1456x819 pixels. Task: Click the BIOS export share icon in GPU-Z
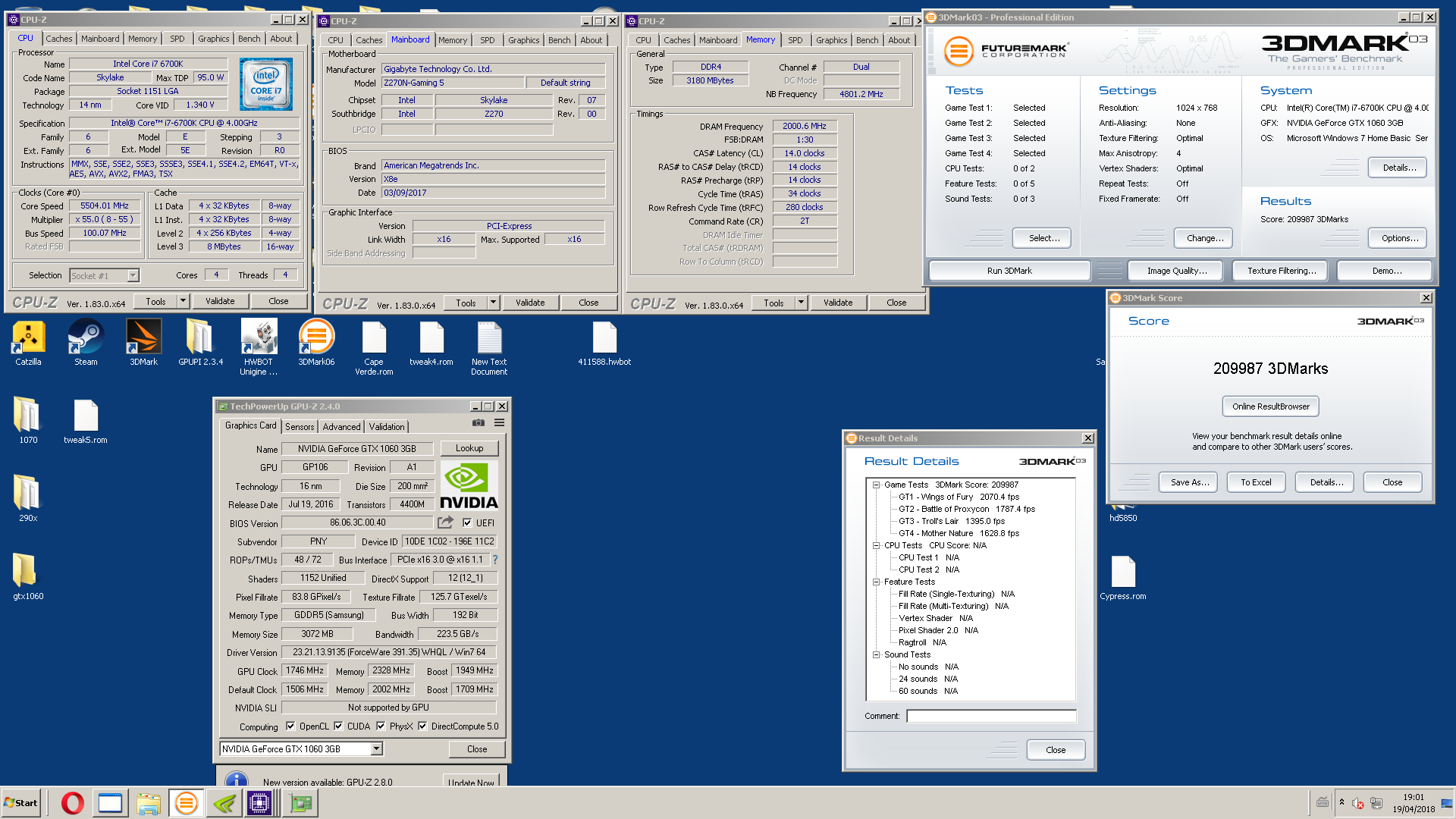[445, 522]
